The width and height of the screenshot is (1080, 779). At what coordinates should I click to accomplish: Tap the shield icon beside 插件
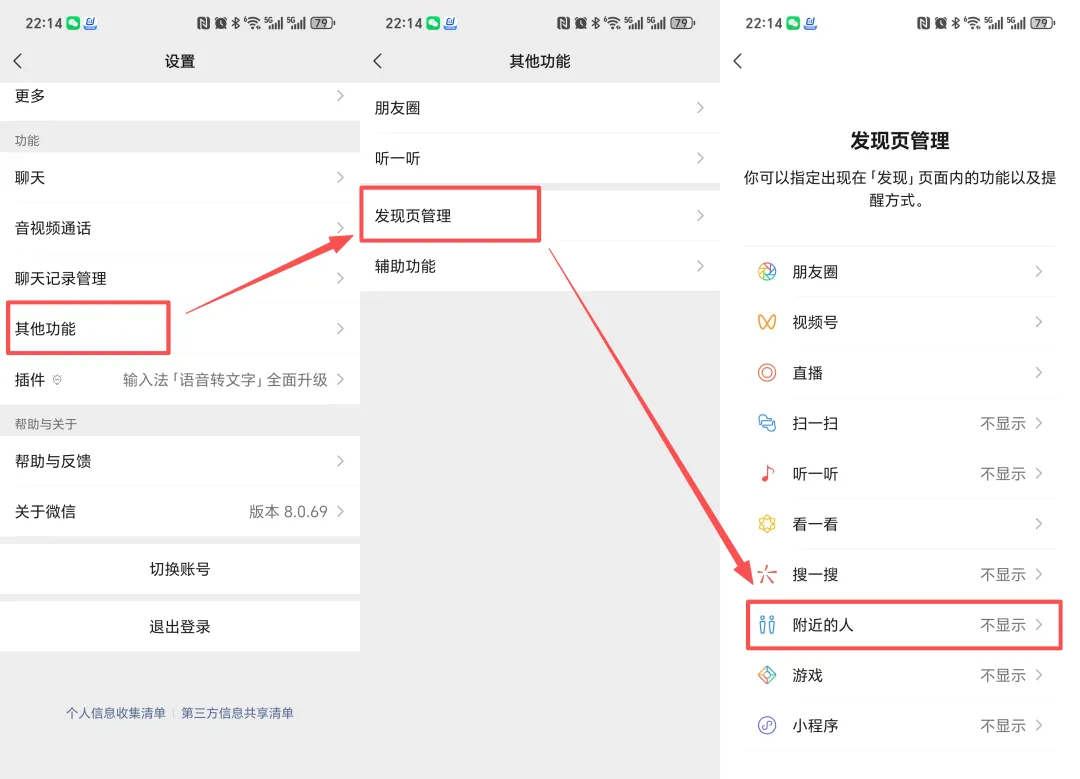(57, 380)
